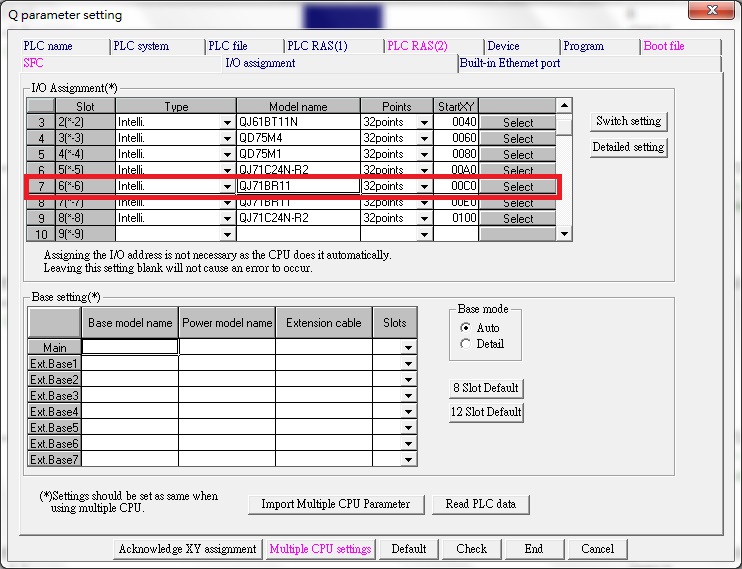The image size is (742, 569).
Task: Go to the Boot file tab
Action: point(664,46)
